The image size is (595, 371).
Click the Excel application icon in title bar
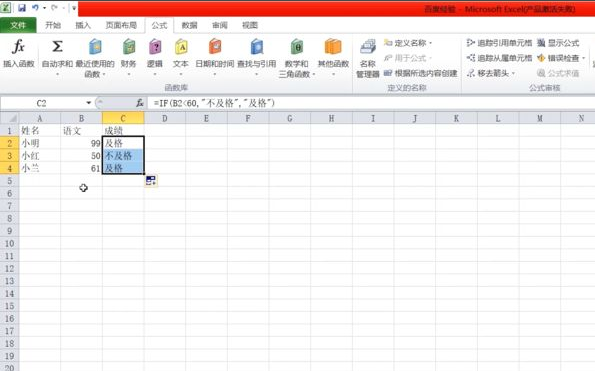6,8
